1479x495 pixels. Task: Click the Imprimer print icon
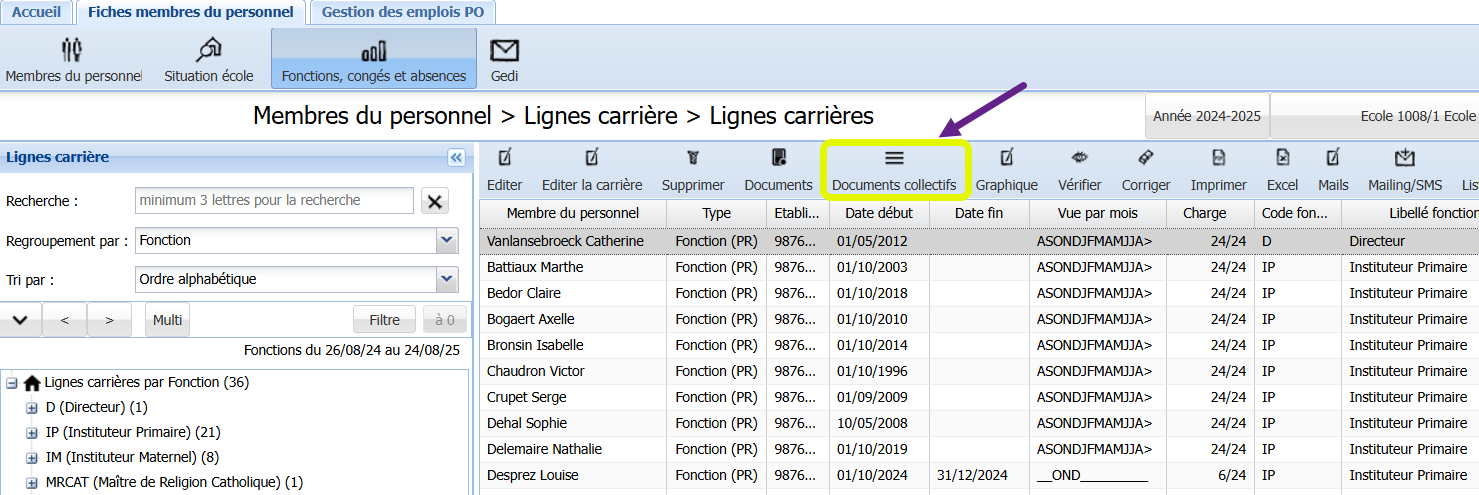click(x=1218, y=158)
